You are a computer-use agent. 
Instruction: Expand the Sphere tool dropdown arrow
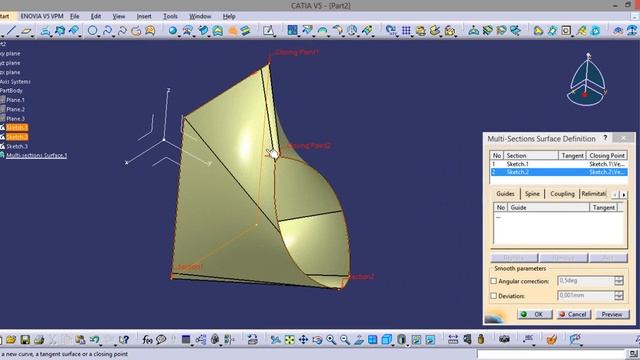(179, 36)
